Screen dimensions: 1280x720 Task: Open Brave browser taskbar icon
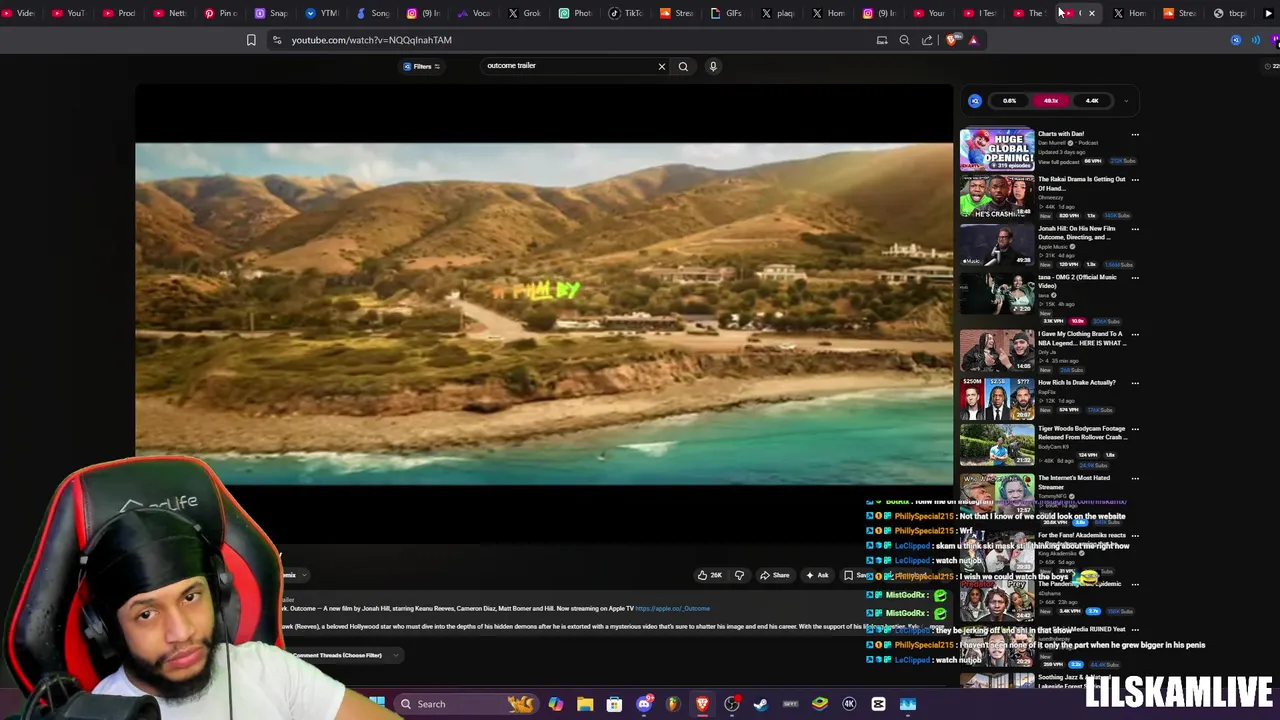[702, 704]
